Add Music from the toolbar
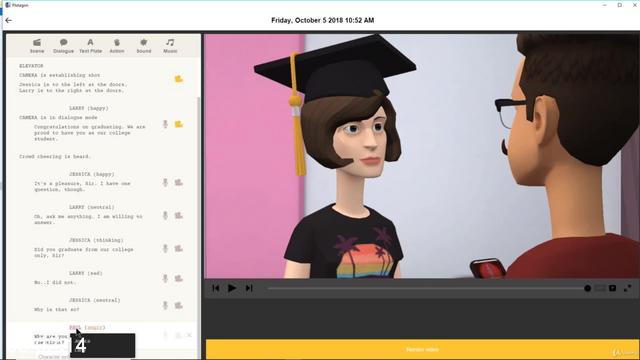Image resolution: width=640 pixels, height=360 pixels. (170, 45)
